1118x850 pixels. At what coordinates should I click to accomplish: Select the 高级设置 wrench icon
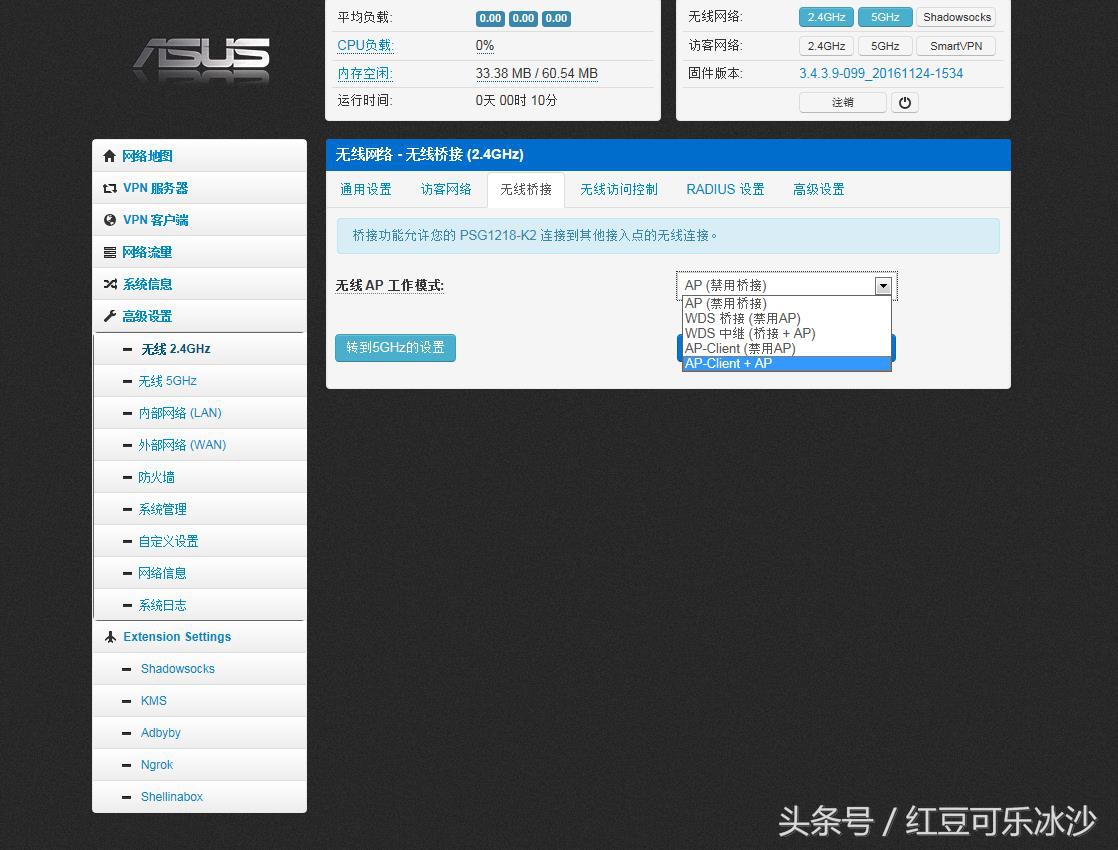coord(110,315)
